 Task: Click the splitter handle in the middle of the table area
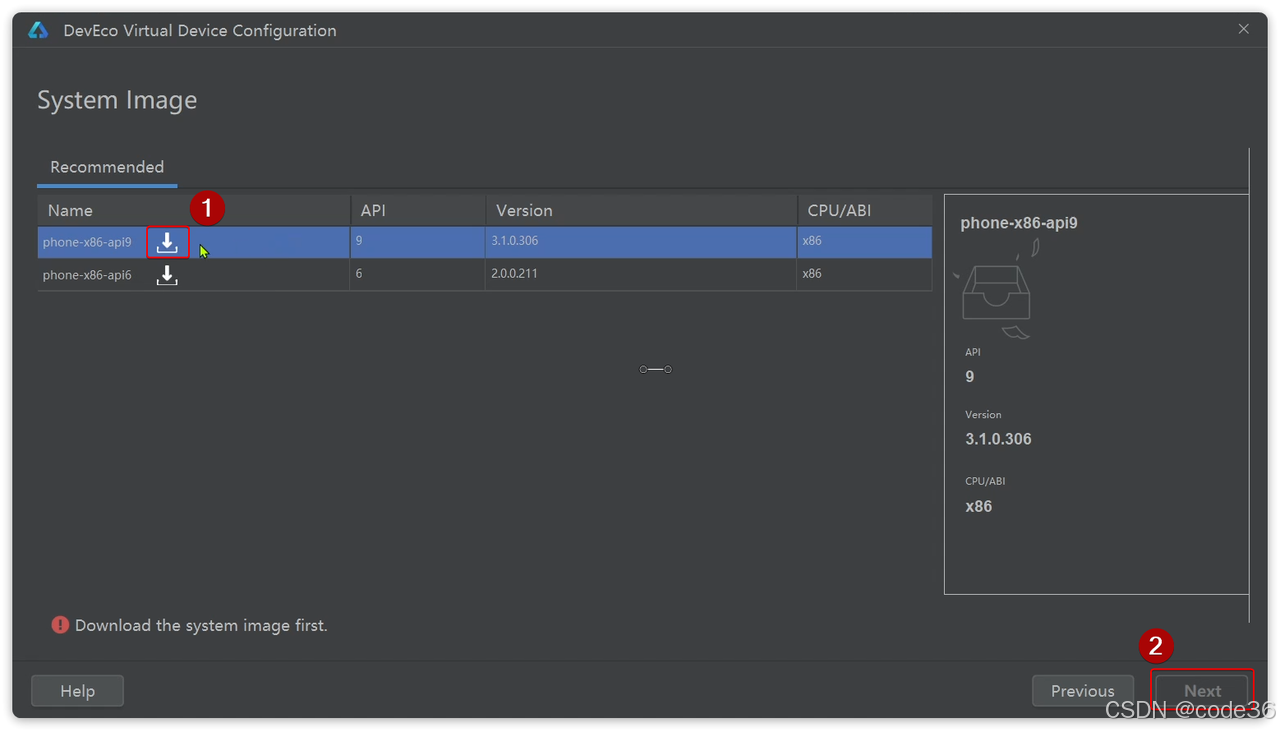[655, 369]
